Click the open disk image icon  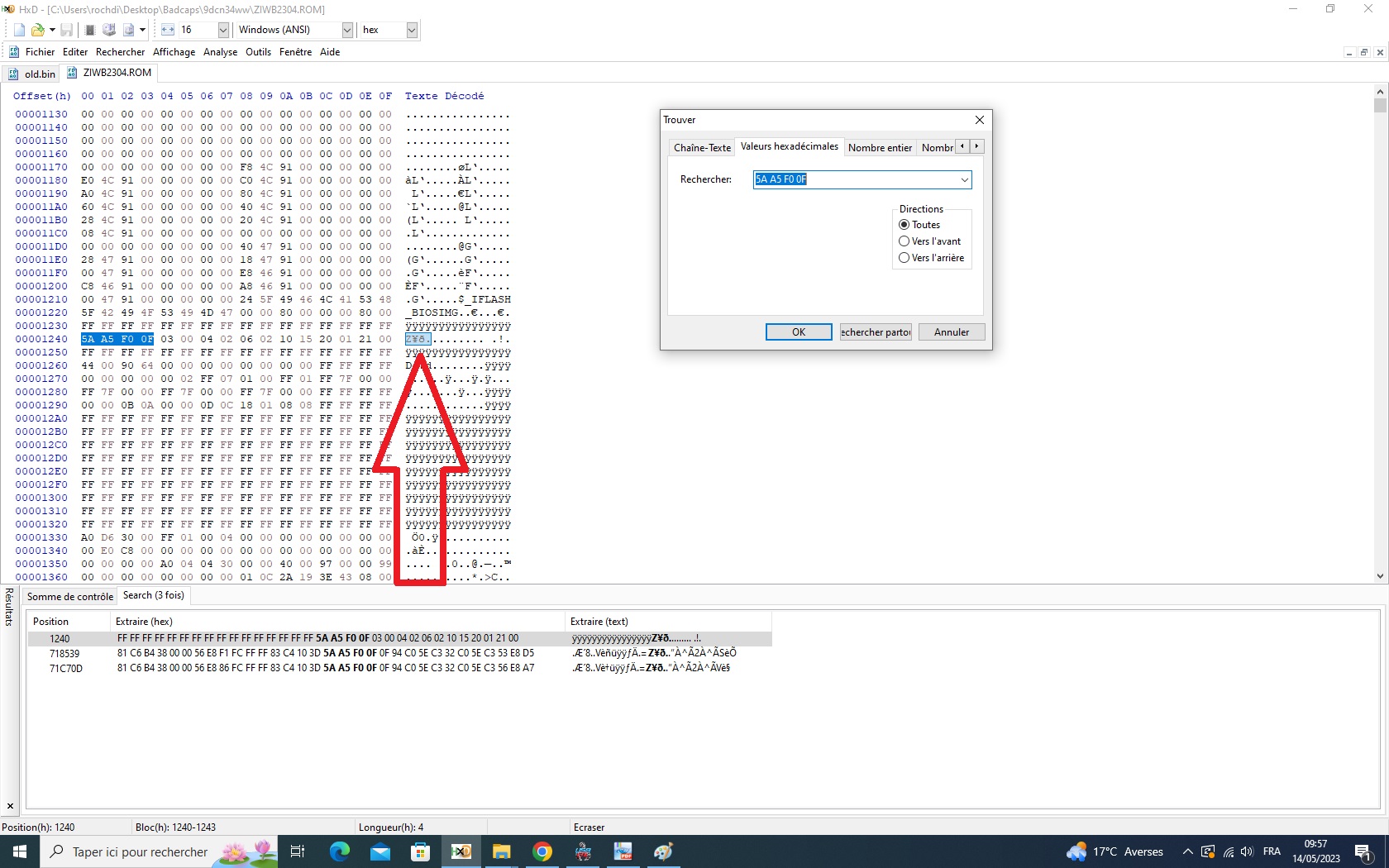coord(128,30)
